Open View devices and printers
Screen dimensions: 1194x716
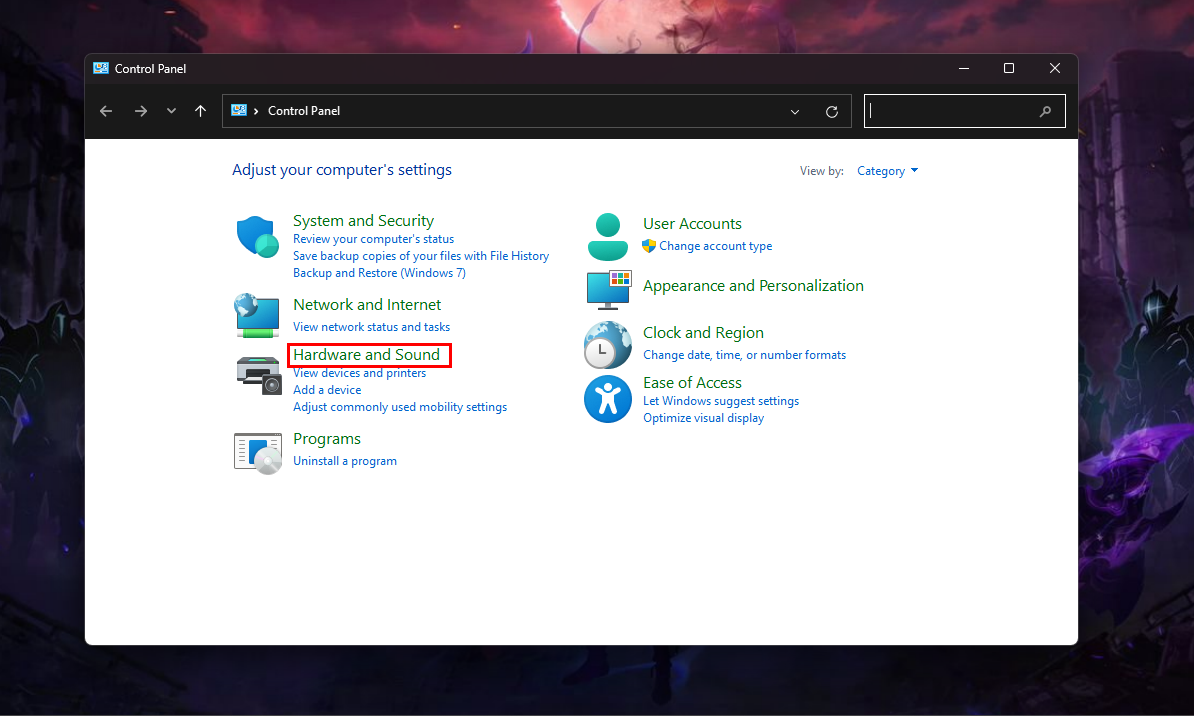(x=359, y=373)
